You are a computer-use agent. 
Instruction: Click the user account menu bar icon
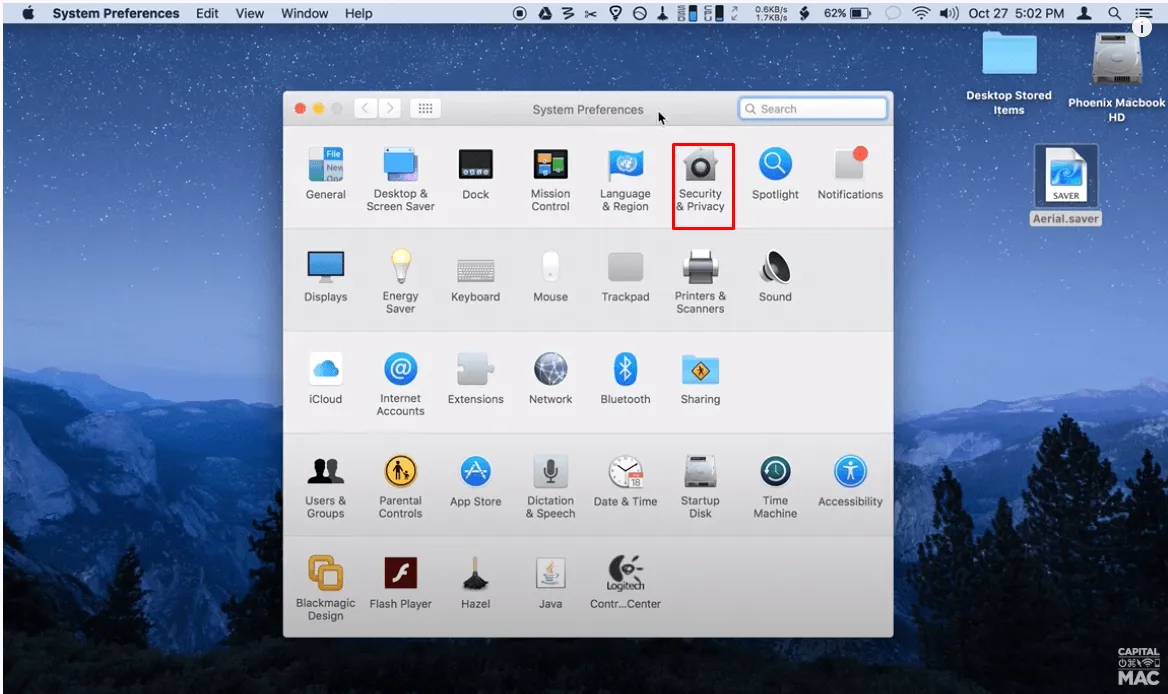(1085, 13)
